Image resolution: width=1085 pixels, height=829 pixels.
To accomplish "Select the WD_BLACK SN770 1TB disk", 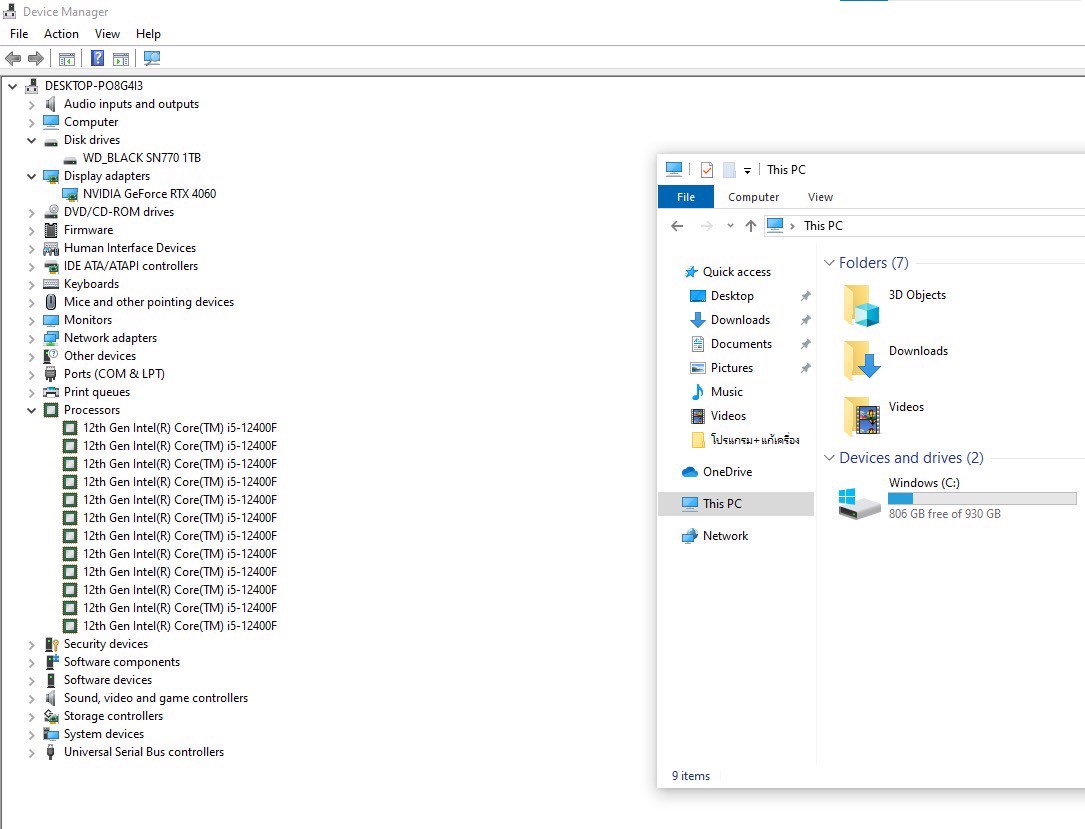I will click(141, 158).
